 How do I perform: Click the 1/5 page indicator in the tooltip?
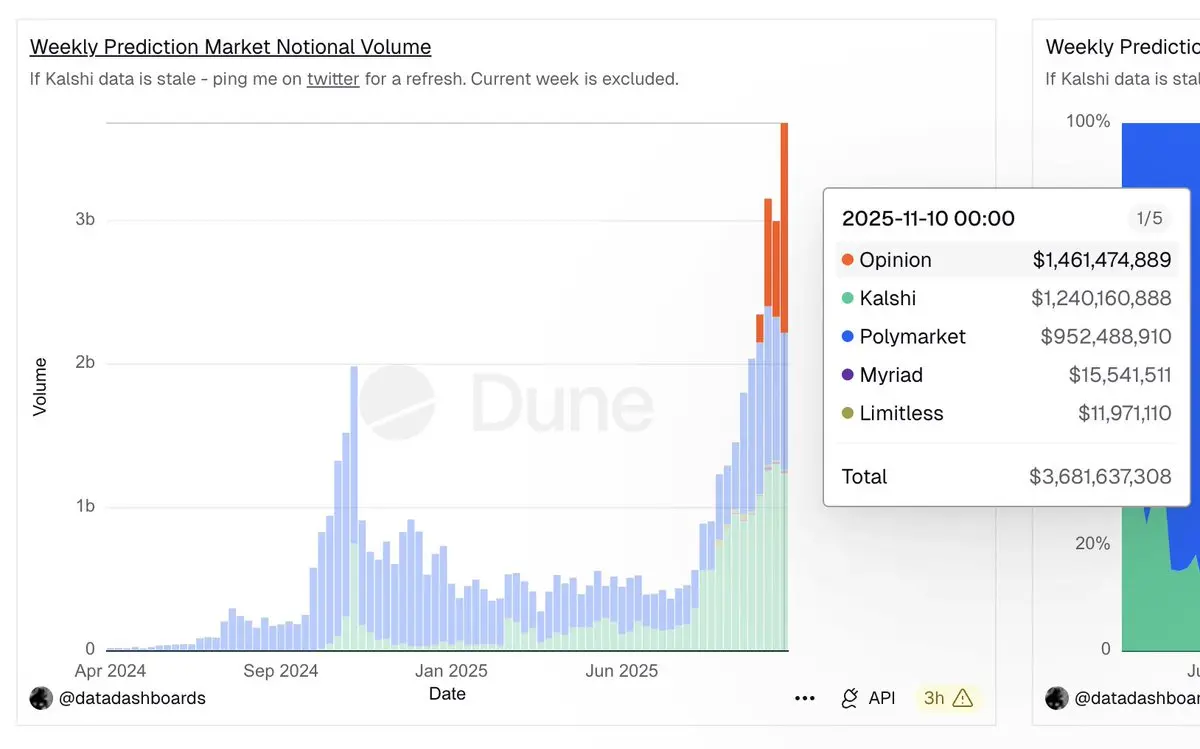[1149, 218]
